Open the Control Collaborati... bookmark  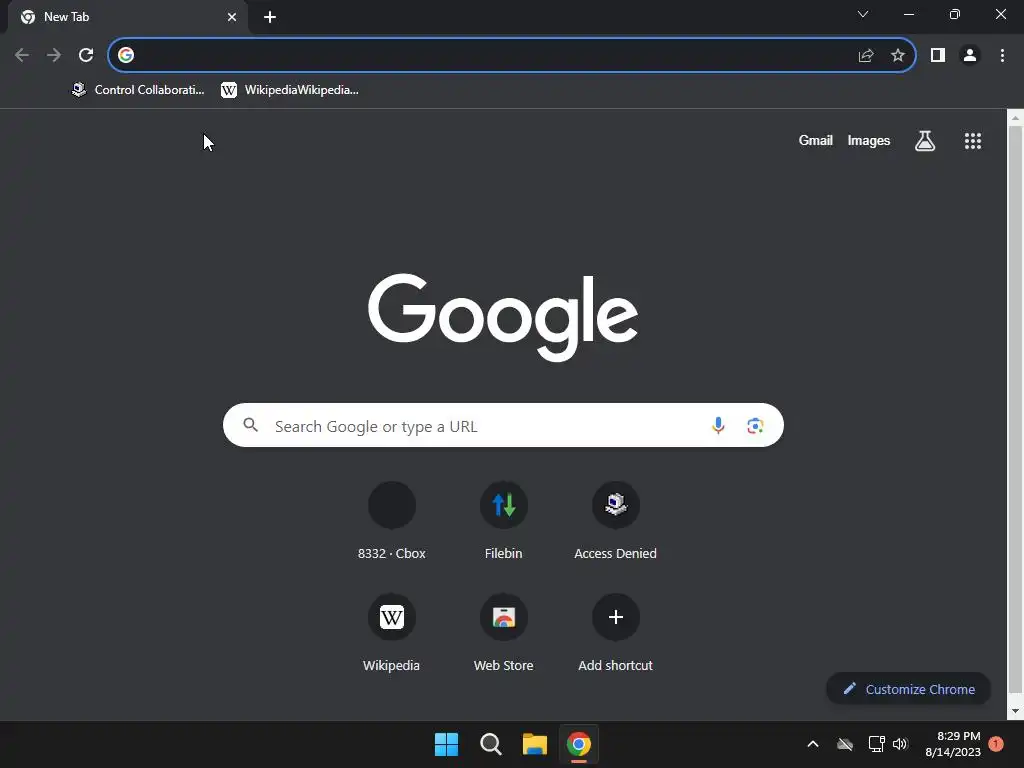click(138, 90)
